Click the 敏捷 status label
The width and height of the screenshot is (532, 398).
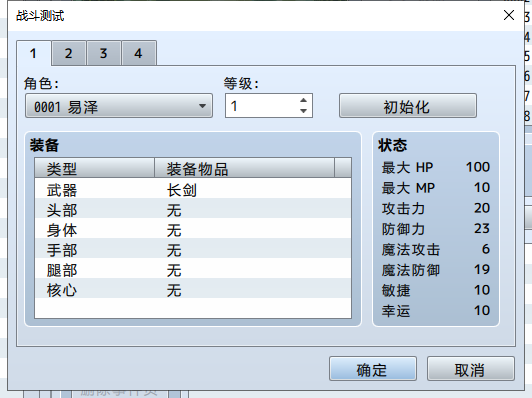tap(396, 291)
